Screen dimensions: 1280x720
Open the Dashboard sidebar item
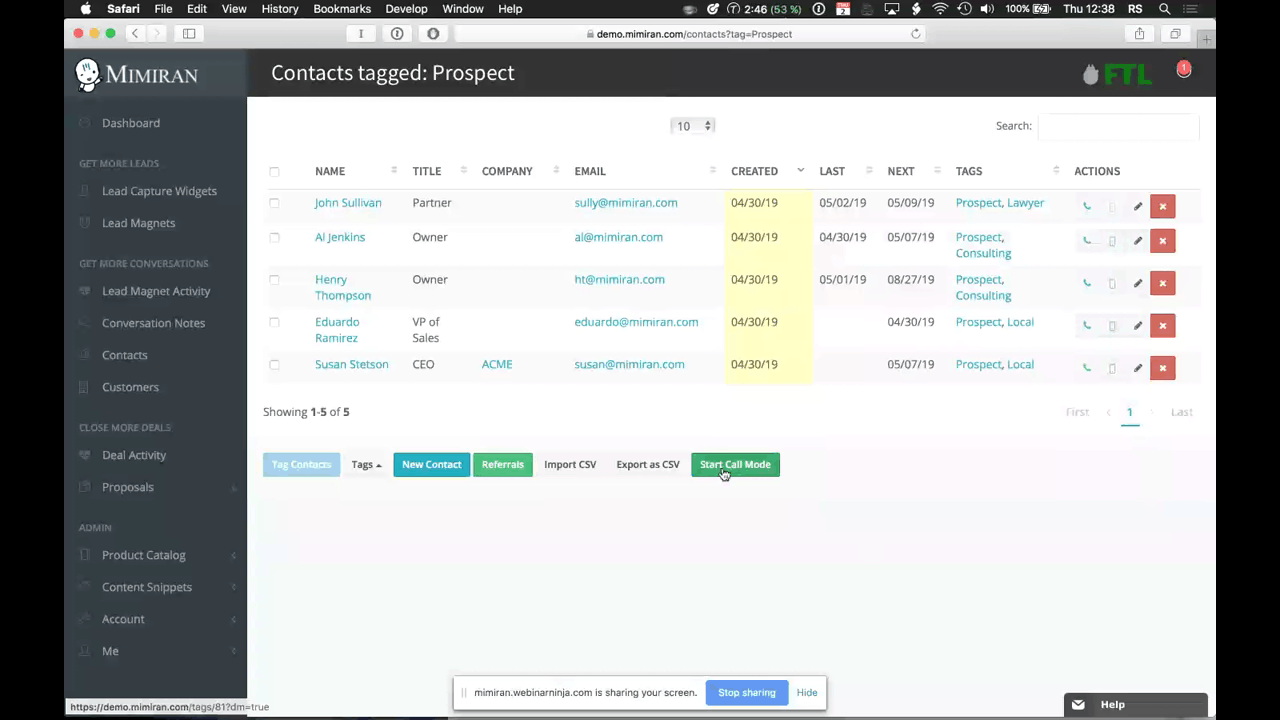tap(131, 123)
